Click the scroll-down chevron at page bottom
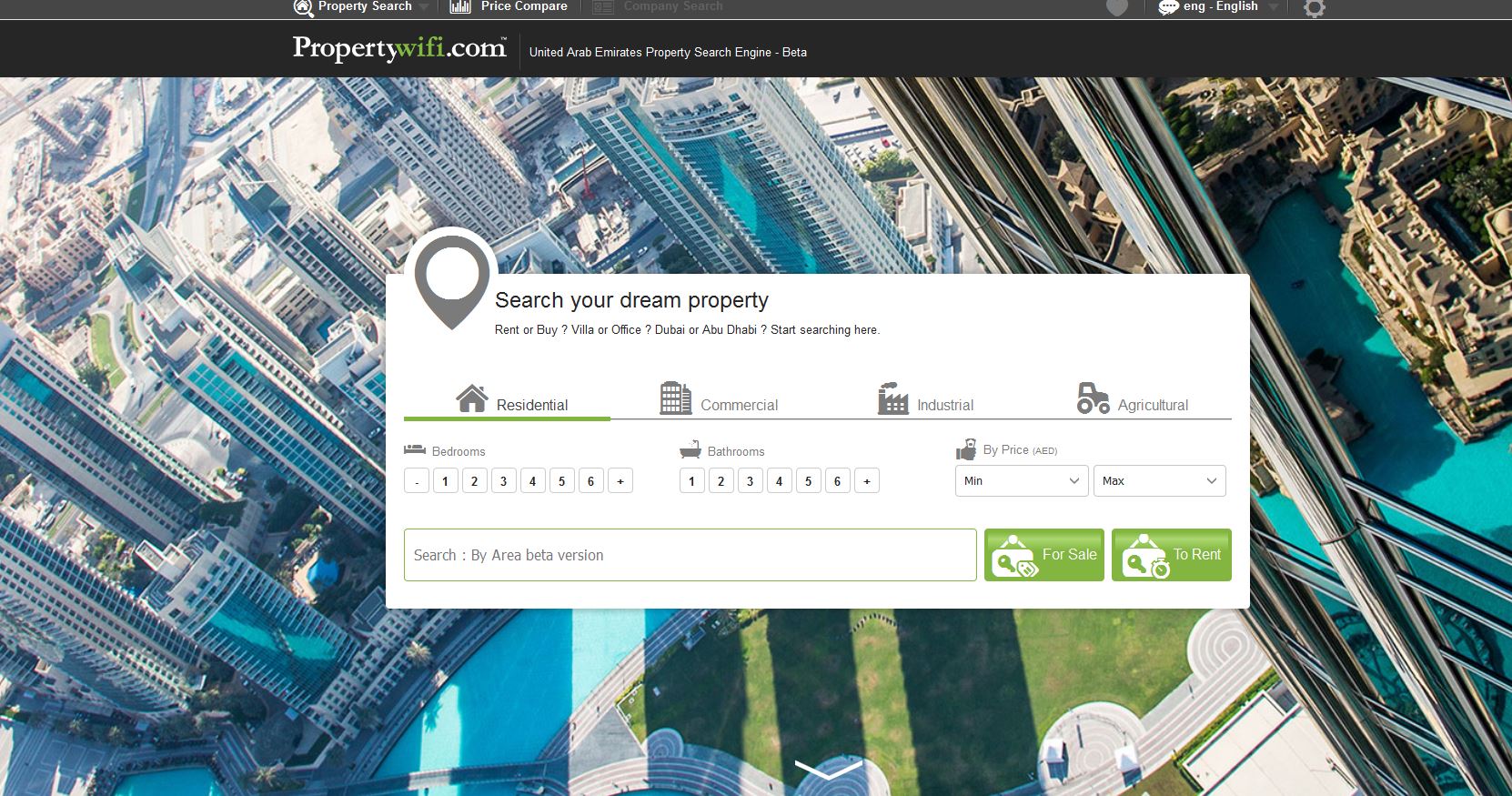Viewport: 1512px width, 796px height. [829, 770]
